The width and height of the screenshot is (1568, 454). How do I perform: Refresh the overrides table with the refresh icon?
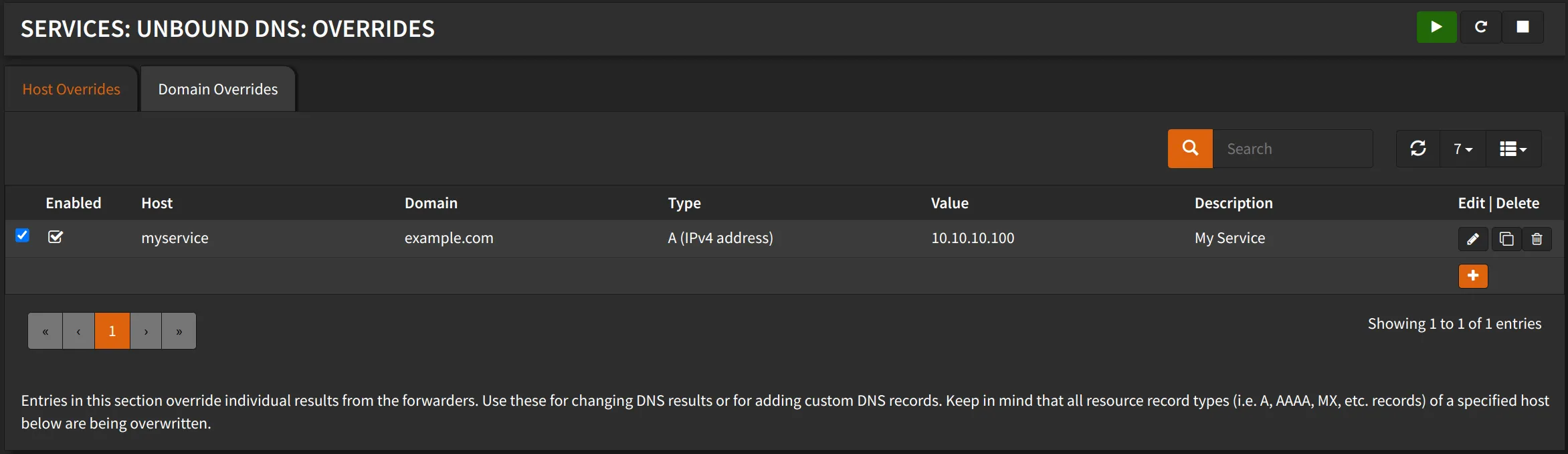coord(1417,148)
